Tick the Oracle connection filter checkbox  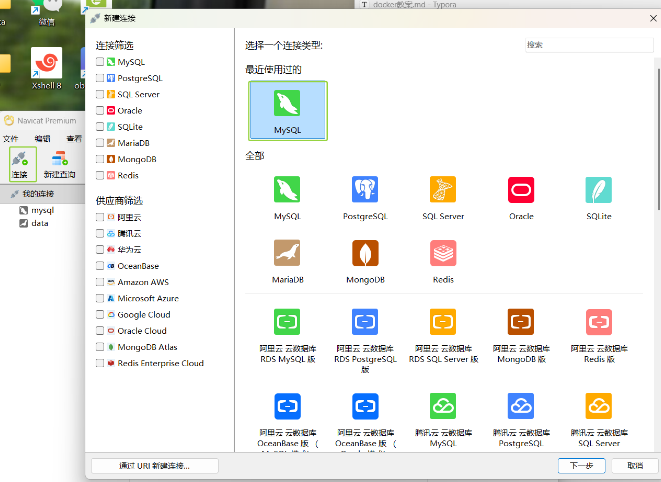100,110
